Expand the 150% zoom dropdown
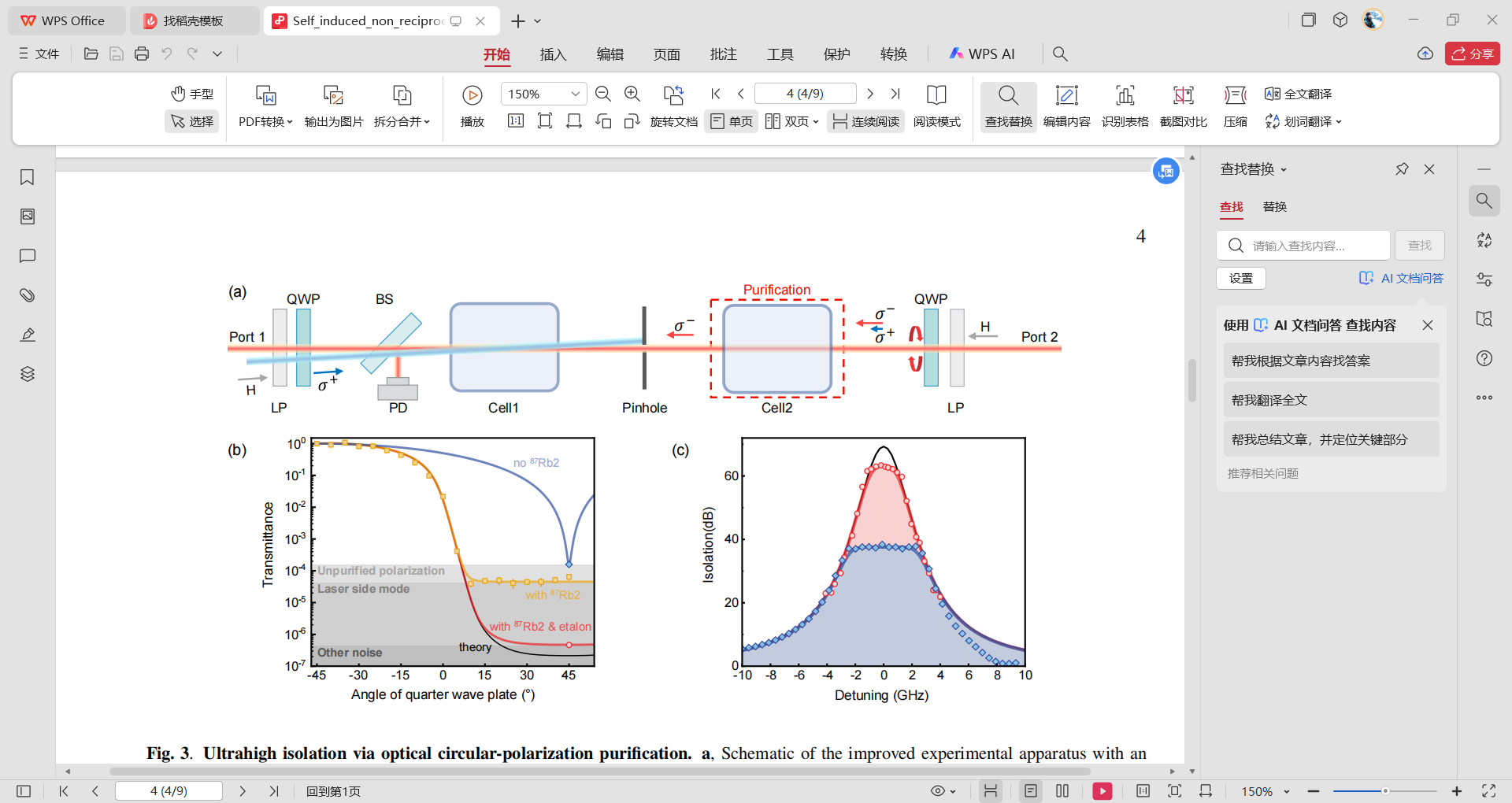This screenshot has height=803, width=1512. point(575,94)
